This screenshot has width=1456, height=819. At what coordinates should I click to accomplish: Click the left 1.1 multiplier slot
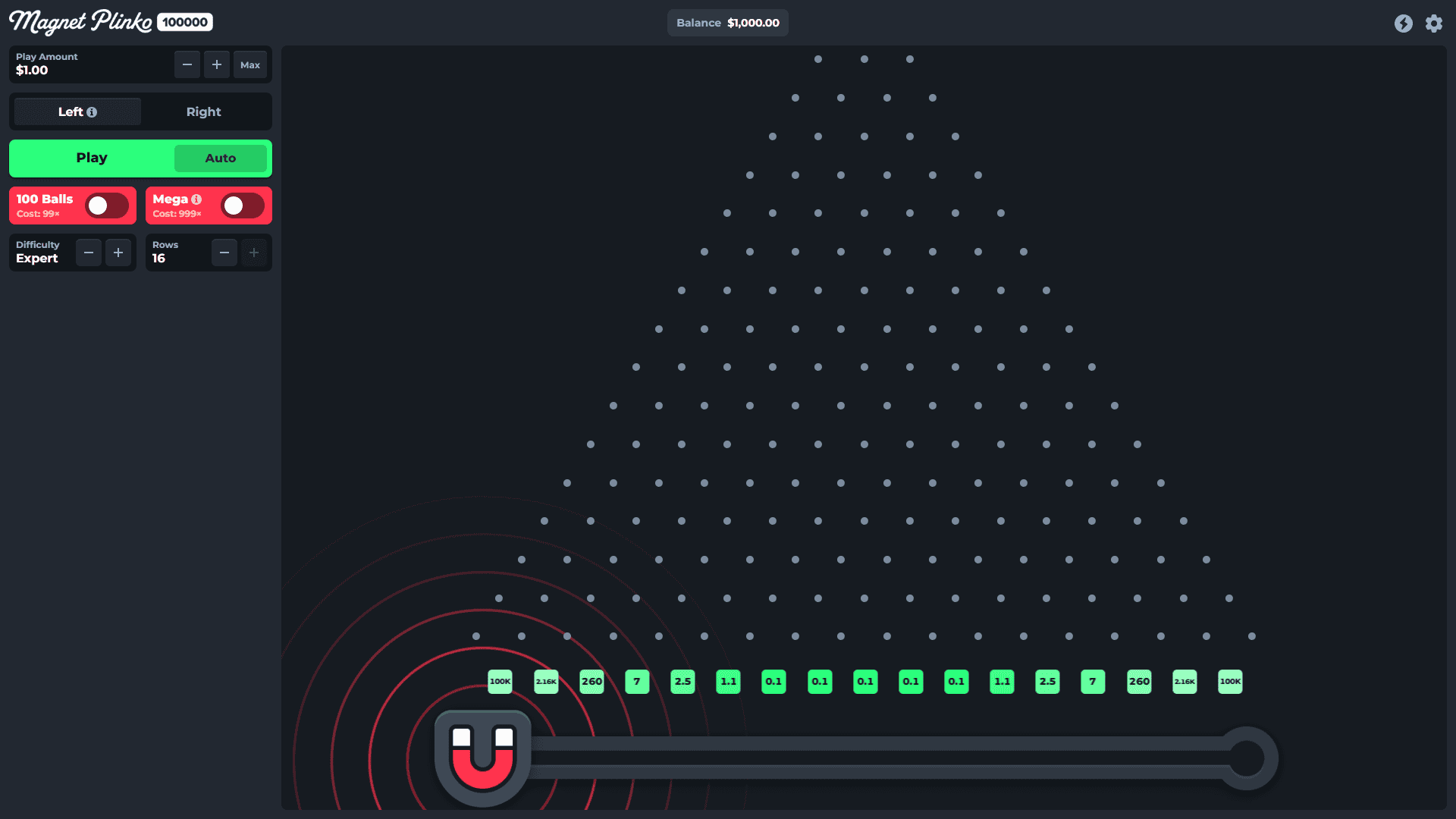pos(728,682)
